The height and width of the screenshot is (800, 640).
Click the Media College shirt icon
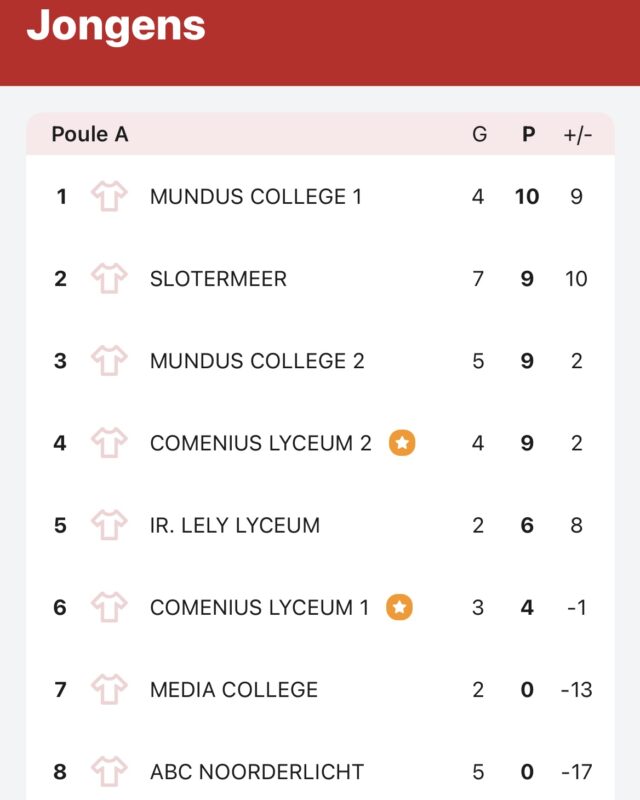(109, 689)
